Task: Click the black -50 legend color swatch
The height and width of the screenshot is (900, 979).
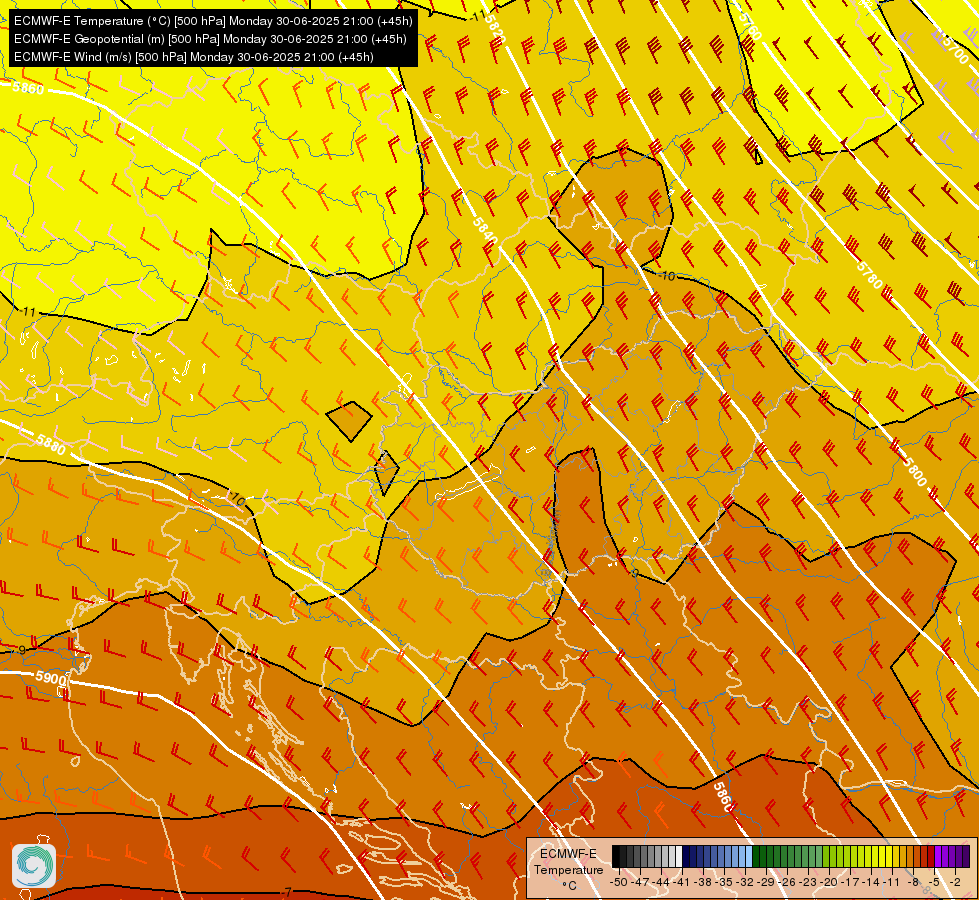Action: [x=616, y=856]
